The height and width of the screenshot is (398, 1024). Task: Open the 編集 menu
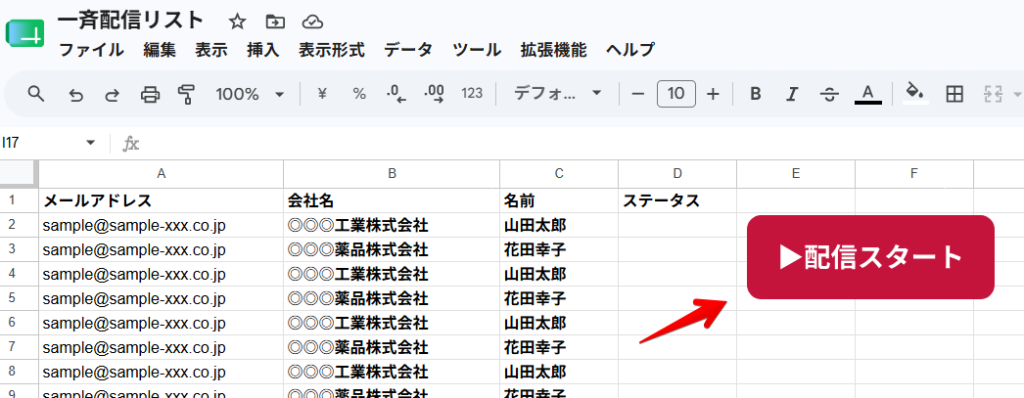[160, 50]
